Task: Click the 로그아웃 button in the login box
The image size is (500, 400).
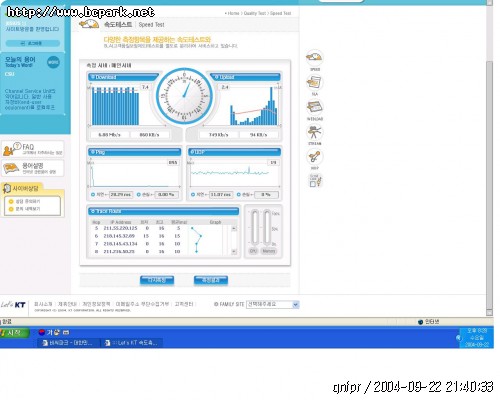Action: [33, 43]
